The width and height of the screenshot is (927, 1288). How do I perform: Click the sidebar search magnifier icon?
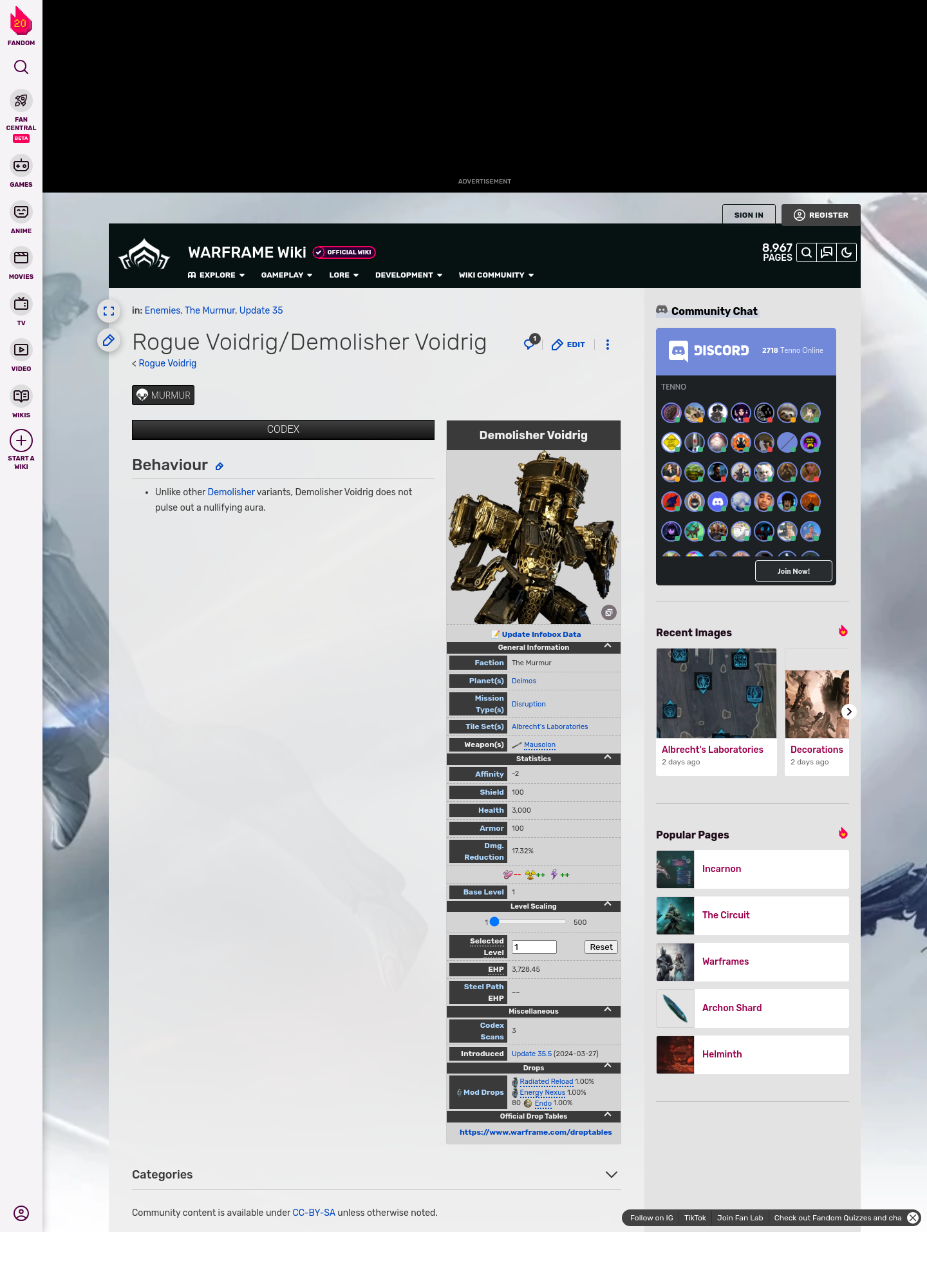(x=21, y=67)
